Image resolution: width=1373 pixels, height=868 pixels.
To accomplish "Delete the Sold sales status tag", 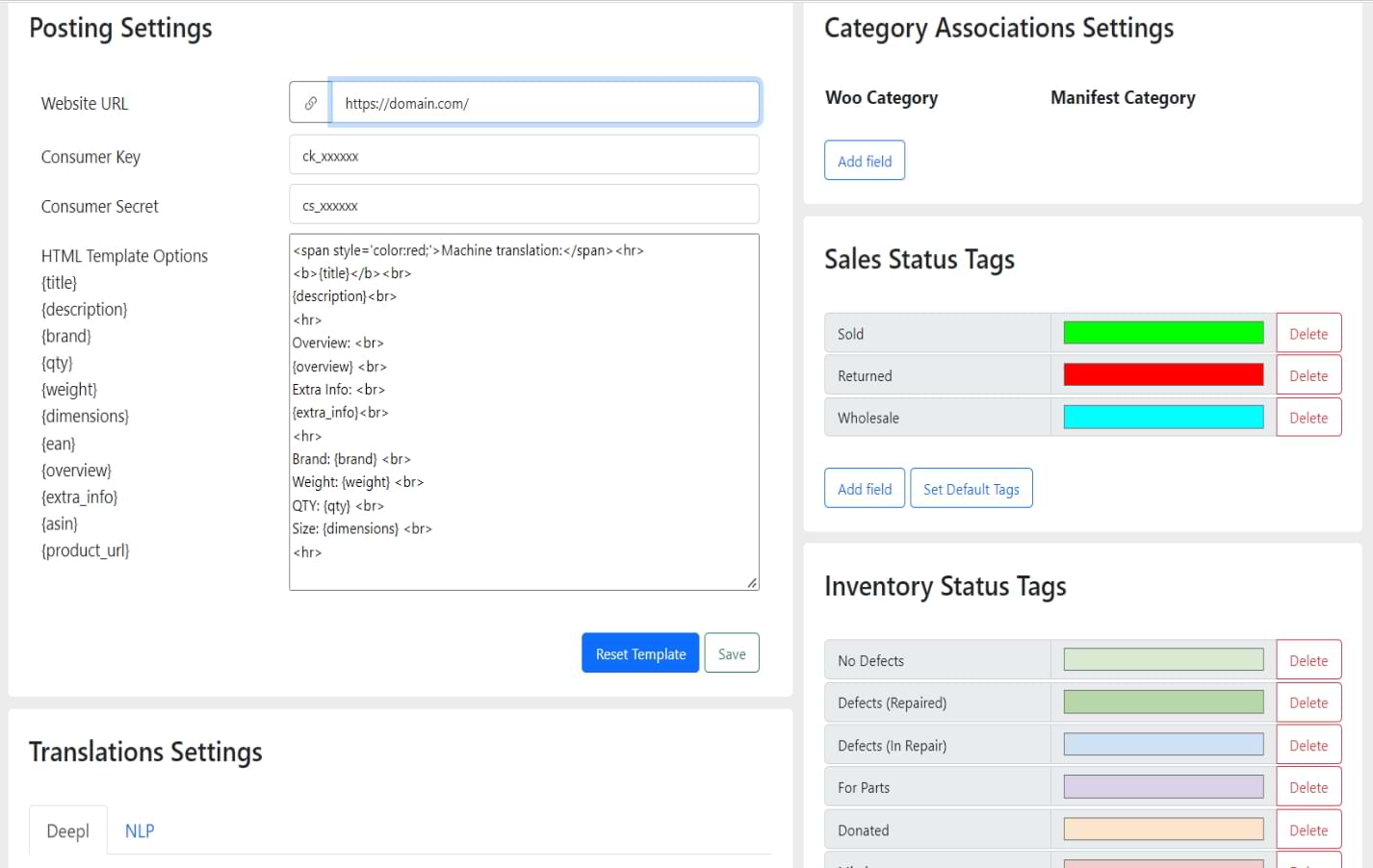I will pos(1308,334).
